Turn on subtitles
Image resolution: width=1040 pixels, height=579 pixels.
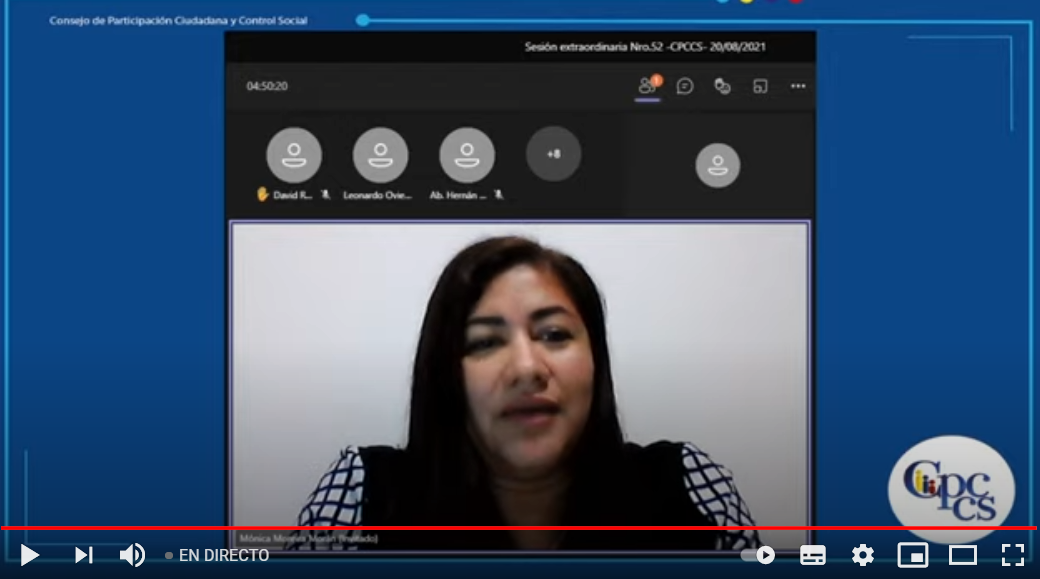point(812,555)
